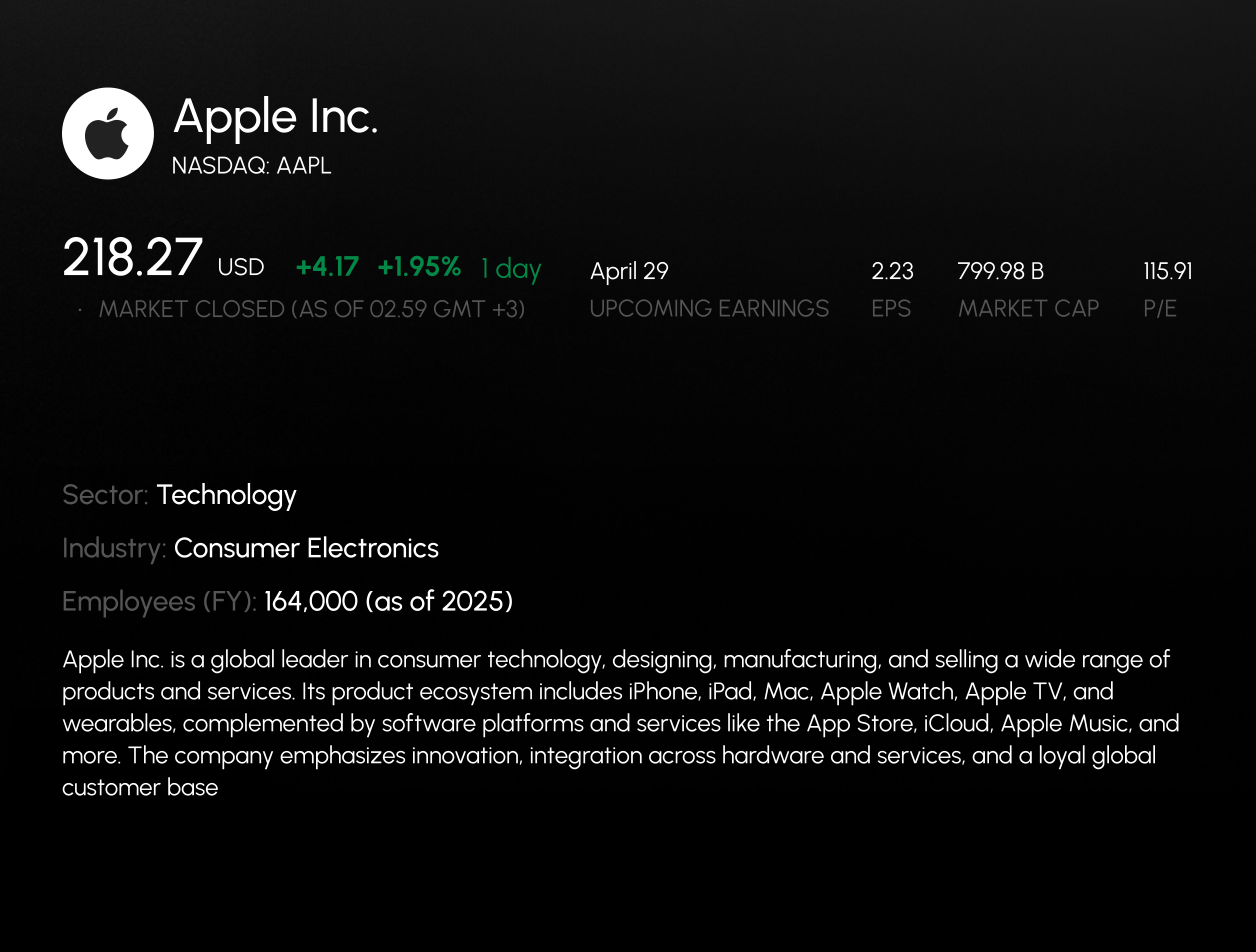This screenshot has height=952, width=1256.
Task: Click the EPS label
Action: 891,309
